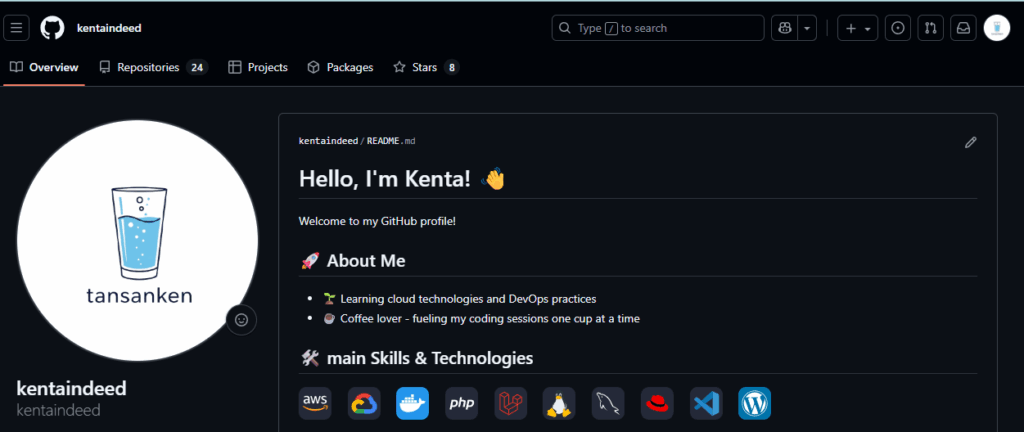Viewport: 1024px width, 432px height.
Task: Click the GitHub Octocat logo
Action: (x=52, y=28)
